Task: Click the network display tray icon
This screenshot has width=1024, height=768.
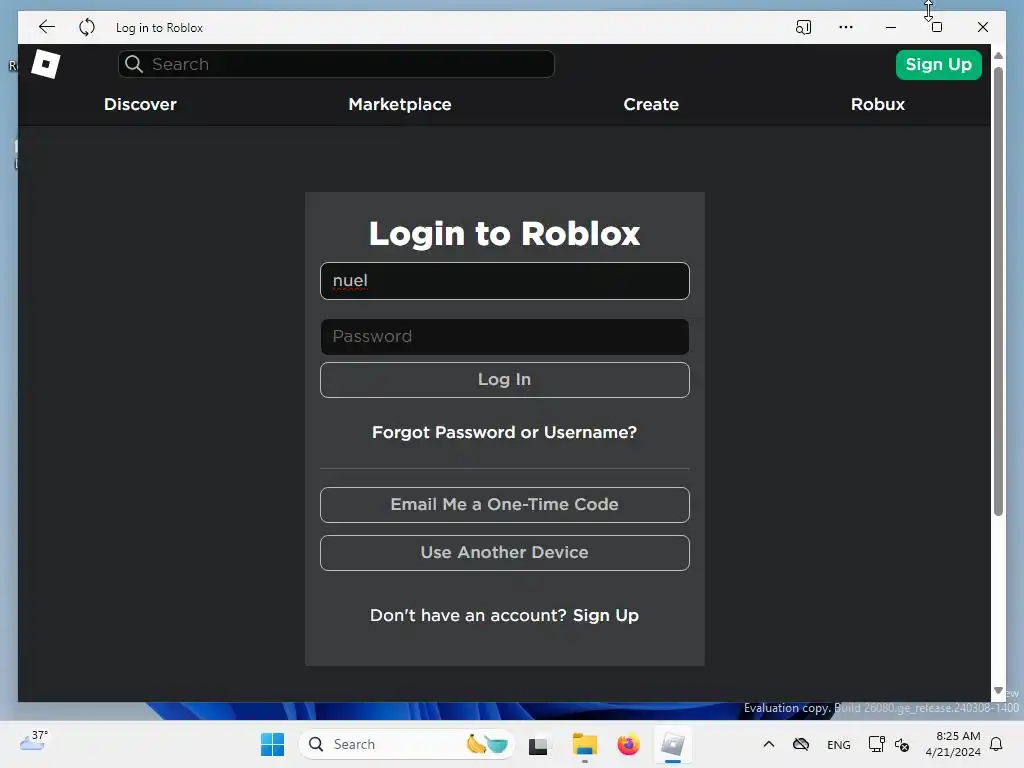Action: 876,744
